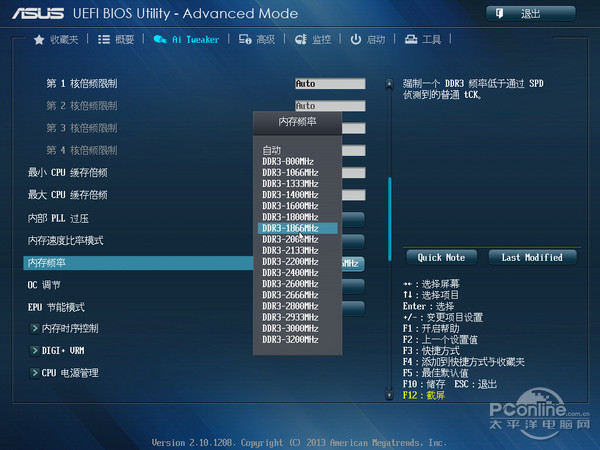Select the 内存速度比率模式 setting row

tap(66, 241)
